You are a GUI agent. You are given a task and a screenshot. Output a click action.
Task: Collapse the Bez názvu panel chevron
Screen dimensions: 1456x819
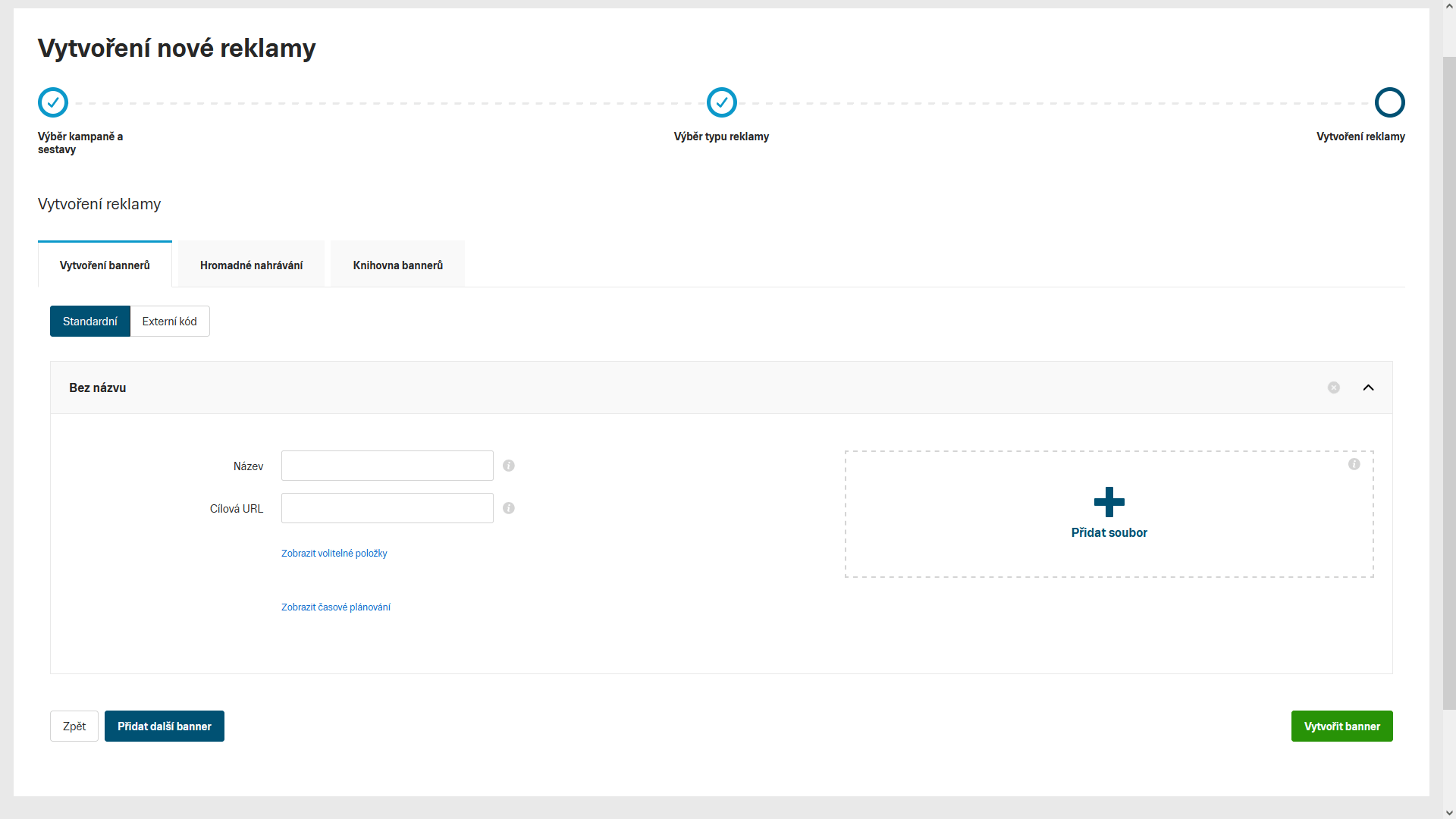point(1368,388)
